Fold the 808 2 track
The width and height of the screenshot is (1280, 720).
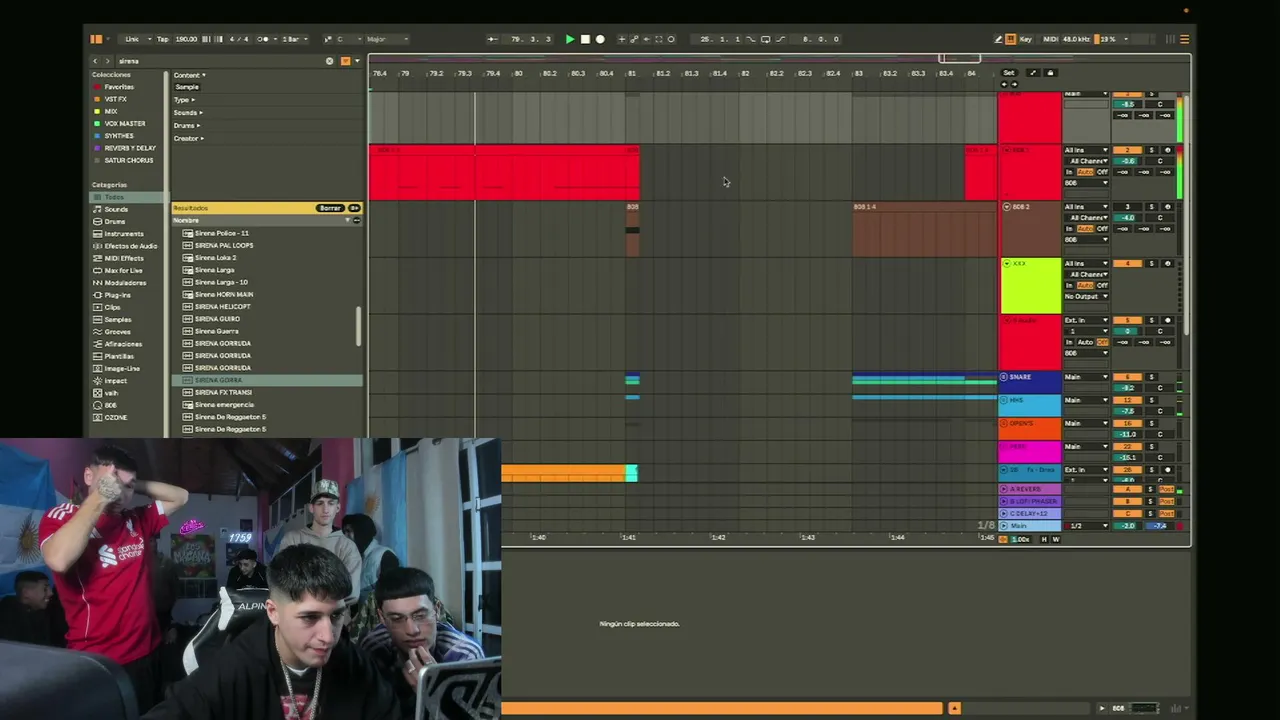coord(1006,207)
